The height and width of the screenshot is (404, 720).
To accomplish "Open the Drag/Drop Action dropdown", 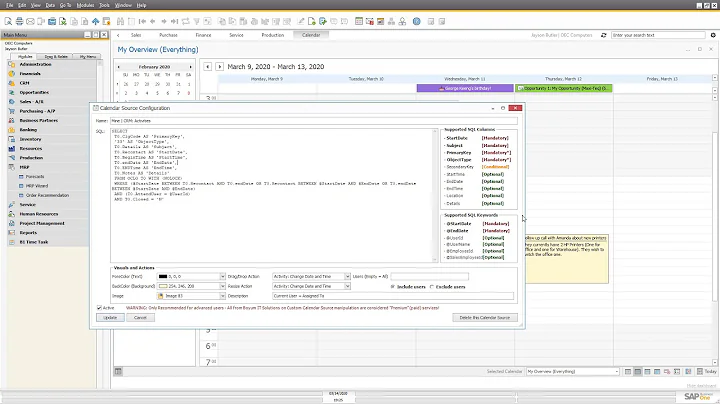I will click(x=348, y=276).
